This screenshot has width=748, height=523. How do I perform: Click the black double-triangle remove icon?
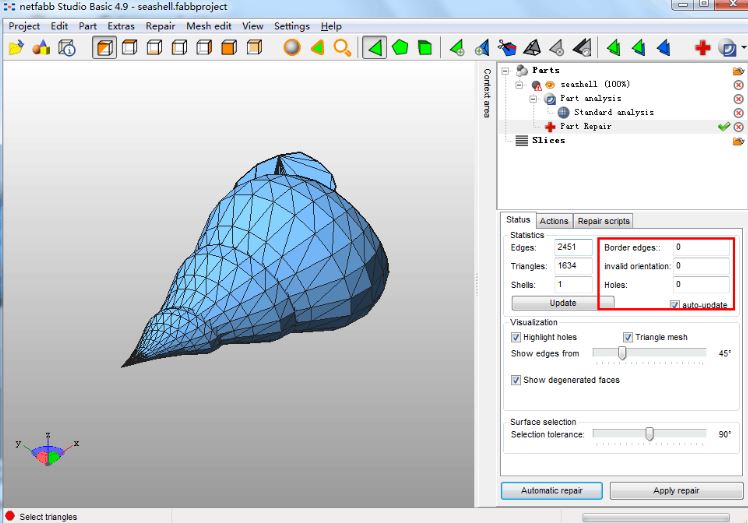[582, 48]
